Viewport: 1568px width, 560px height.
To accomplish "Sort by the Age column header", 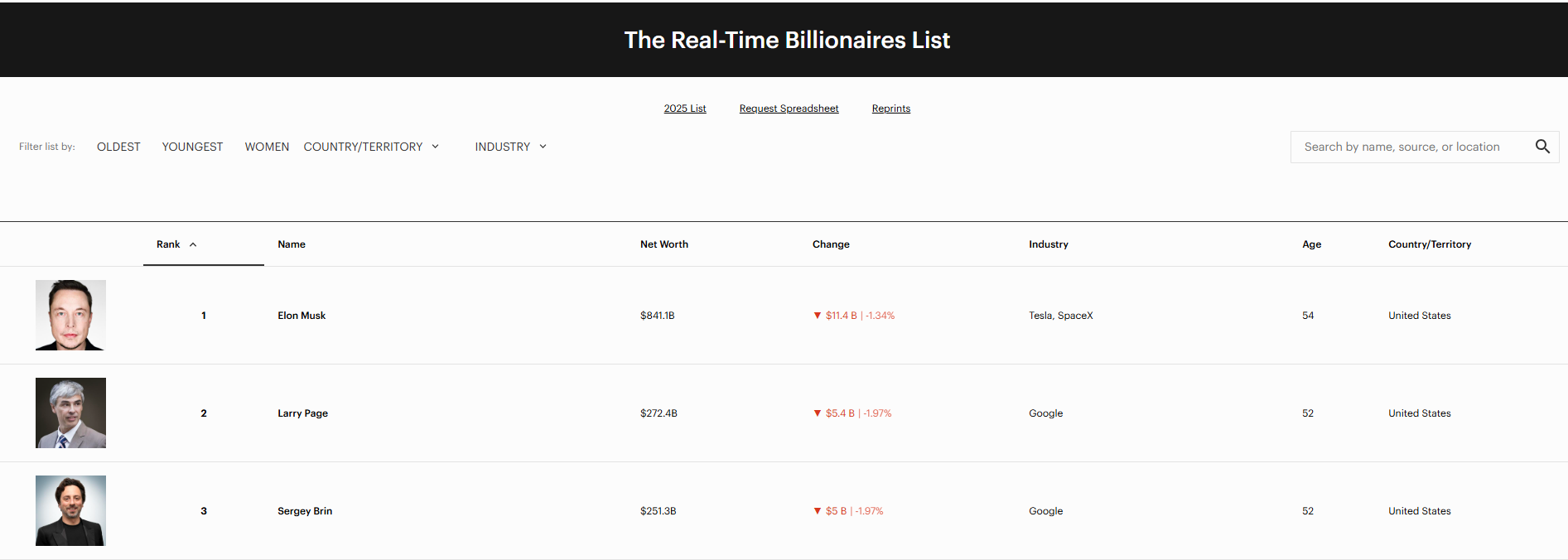I will [x=1311, y=244].
